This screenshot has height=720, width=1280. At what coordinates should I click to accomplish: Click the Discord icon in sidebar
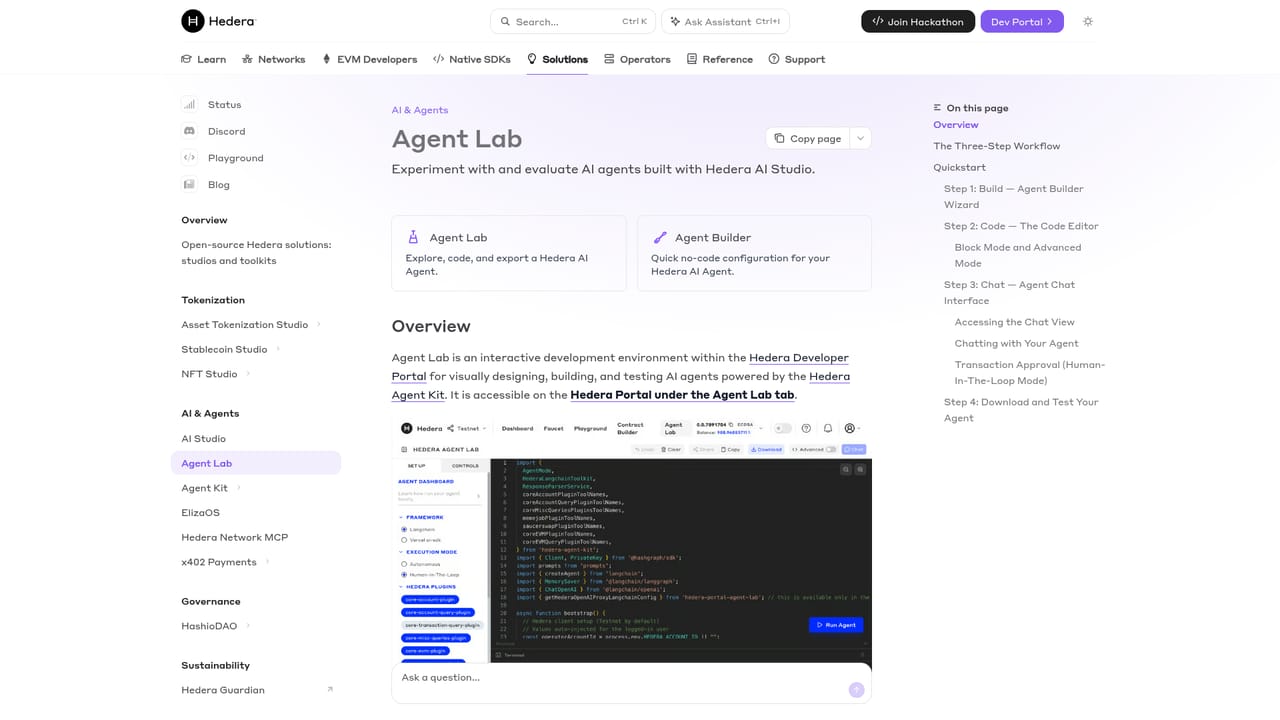pos(189,131)
